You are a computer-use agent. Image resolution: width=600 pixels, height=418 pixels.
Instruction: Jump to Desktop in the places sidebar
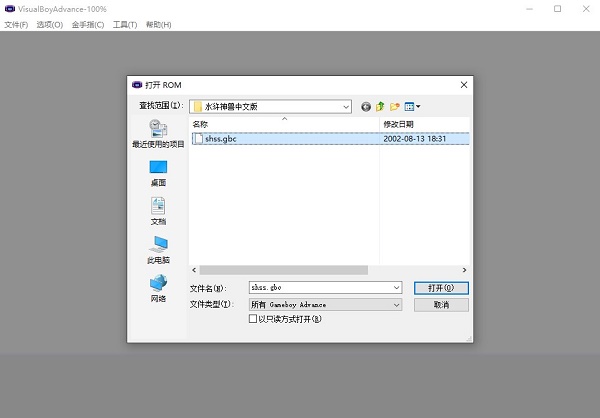[158, 173]
